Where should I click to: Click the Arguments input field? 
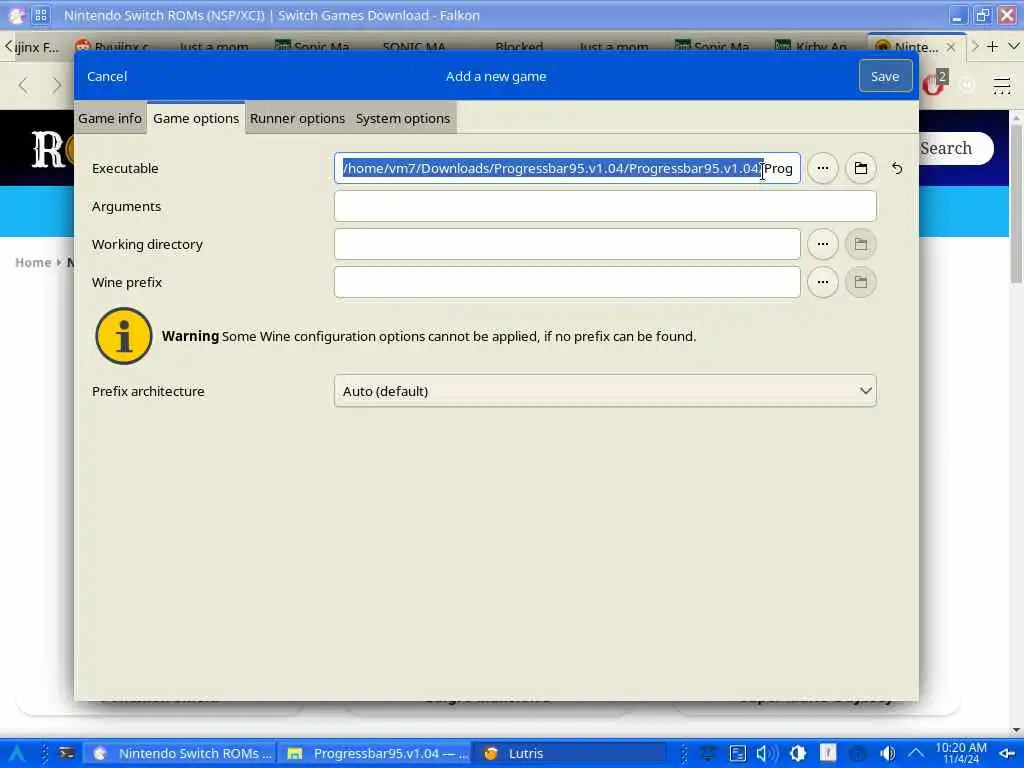point(605,206)
